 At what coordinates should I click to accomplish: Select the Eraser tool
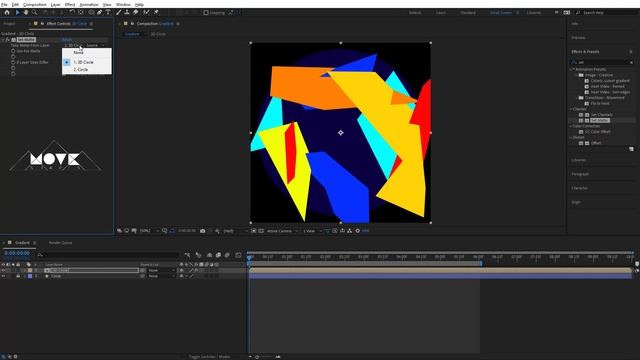tap(136, 13)
